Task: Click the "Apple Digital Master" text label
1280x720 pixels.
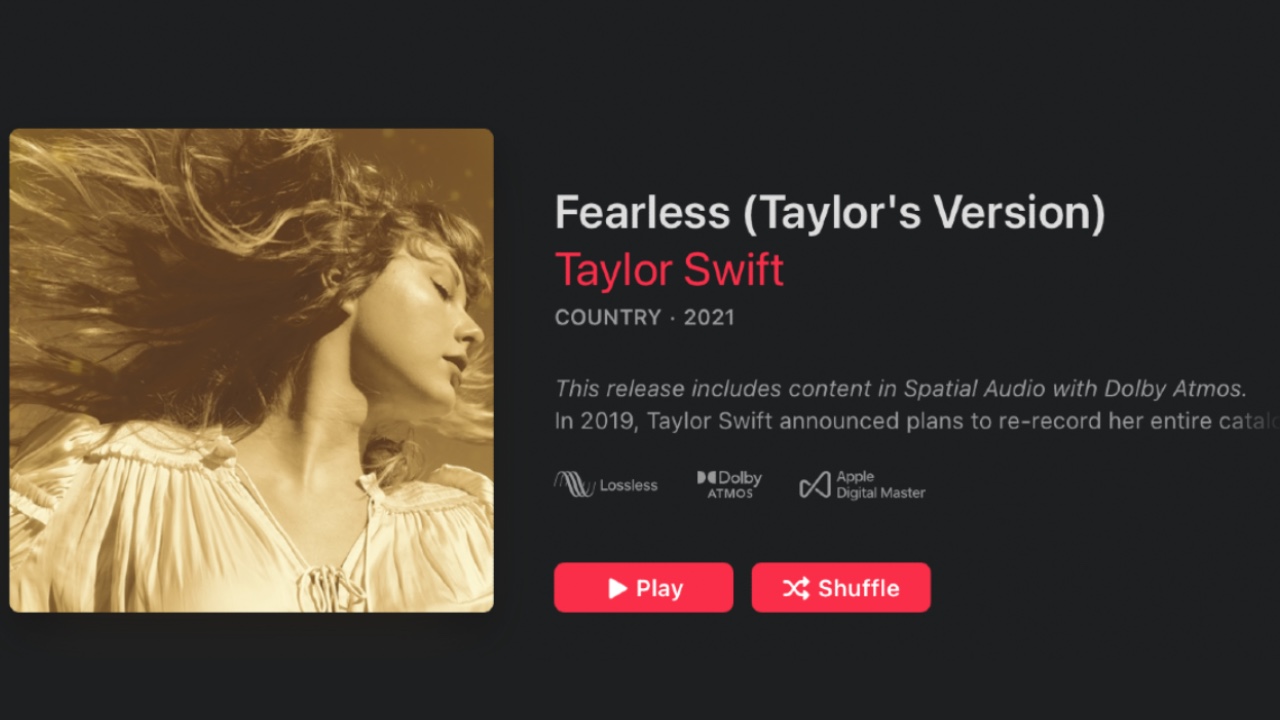Action: click(880, 485)
